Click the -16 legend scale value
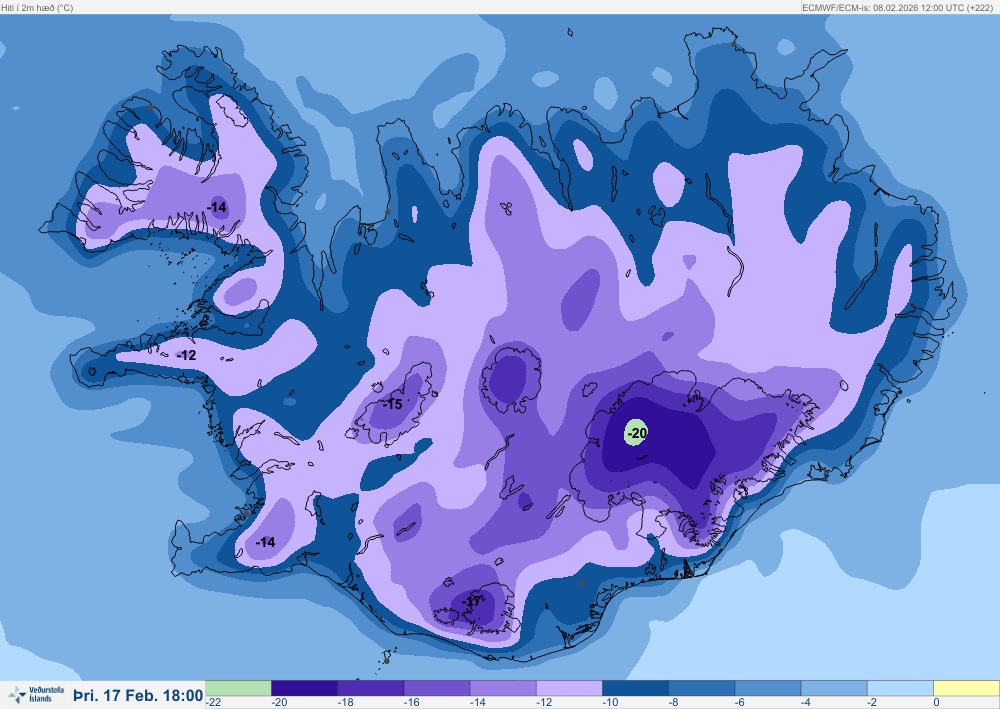 (411, 702)
